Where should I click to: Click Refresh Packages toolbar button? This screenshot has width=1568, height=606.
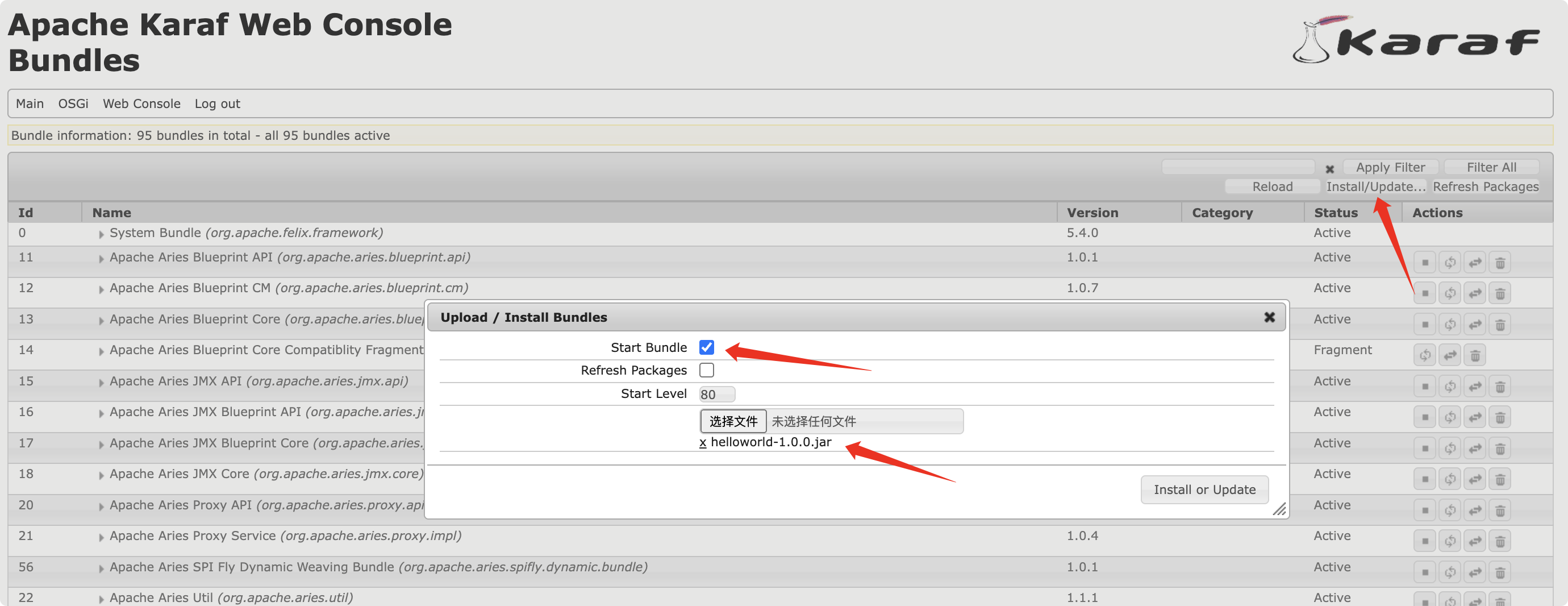click(x=1485, y=186)
